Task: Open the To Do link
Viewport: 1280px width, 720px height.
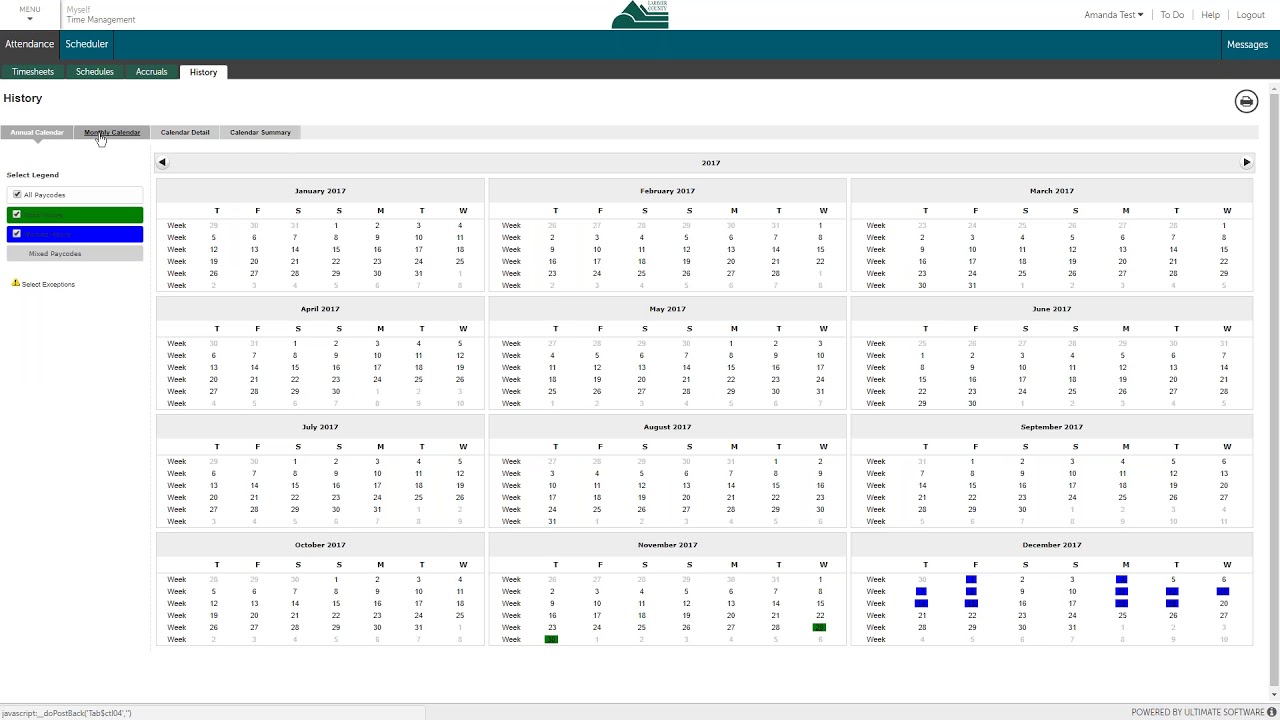Action: pyautogui.click(x=1172, y=15)
